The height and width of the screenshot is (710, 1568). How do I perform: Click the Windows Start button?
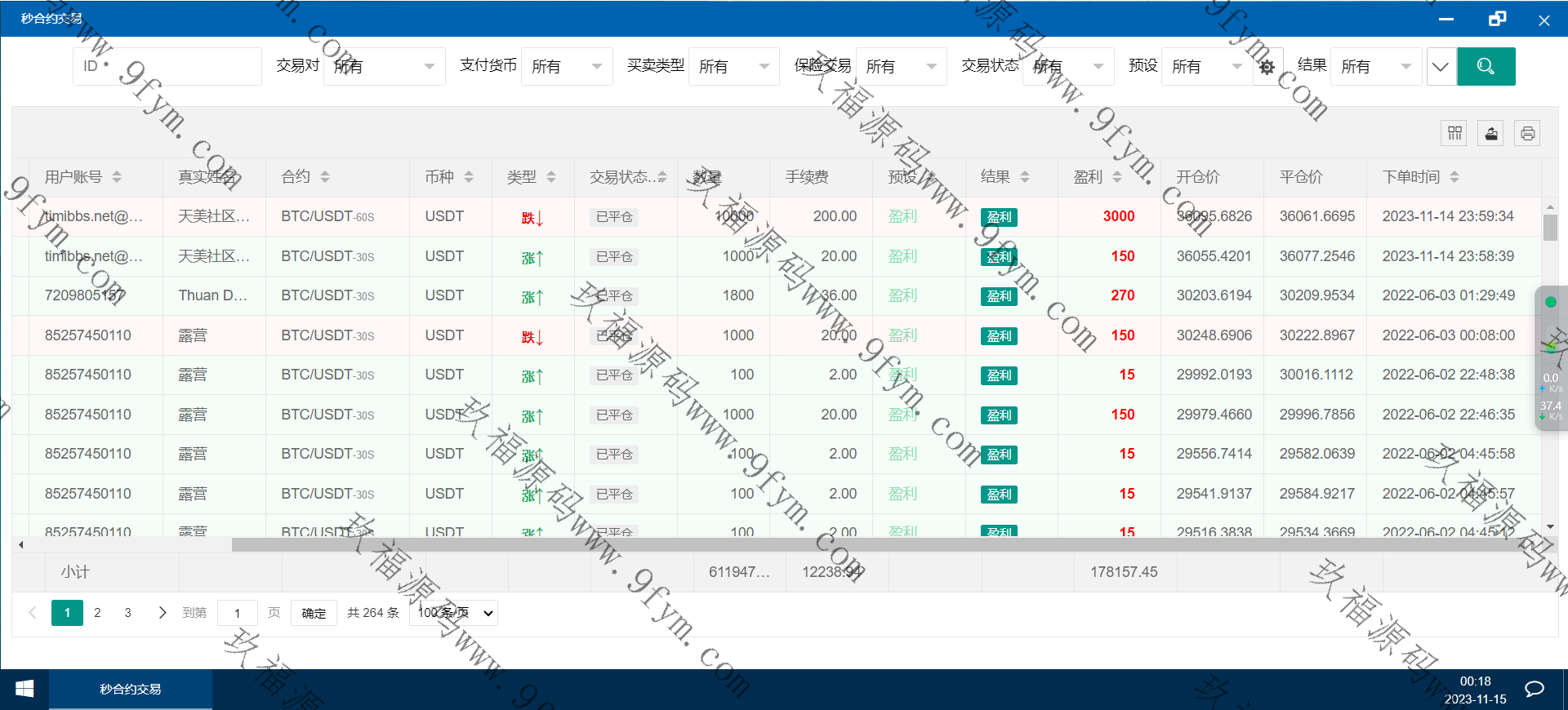24,690
